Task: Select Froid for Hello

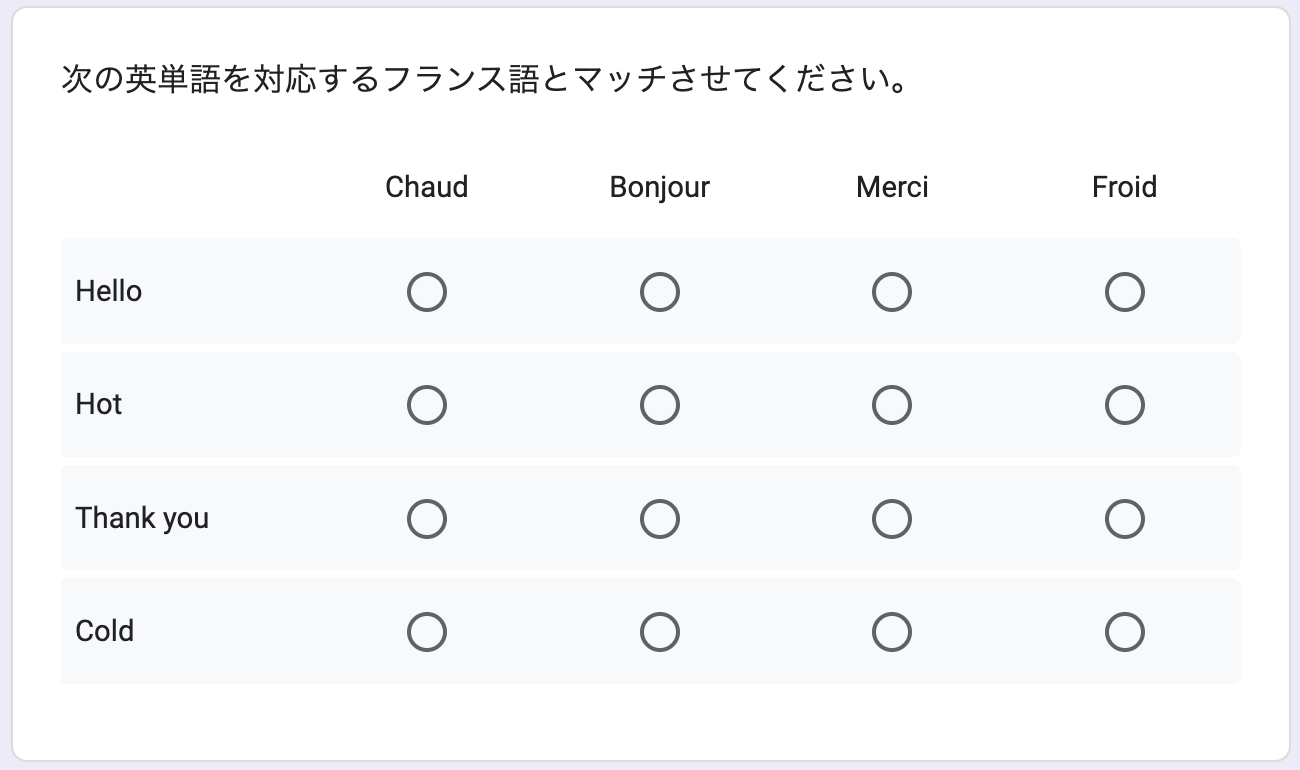Action: [1124, 292]
